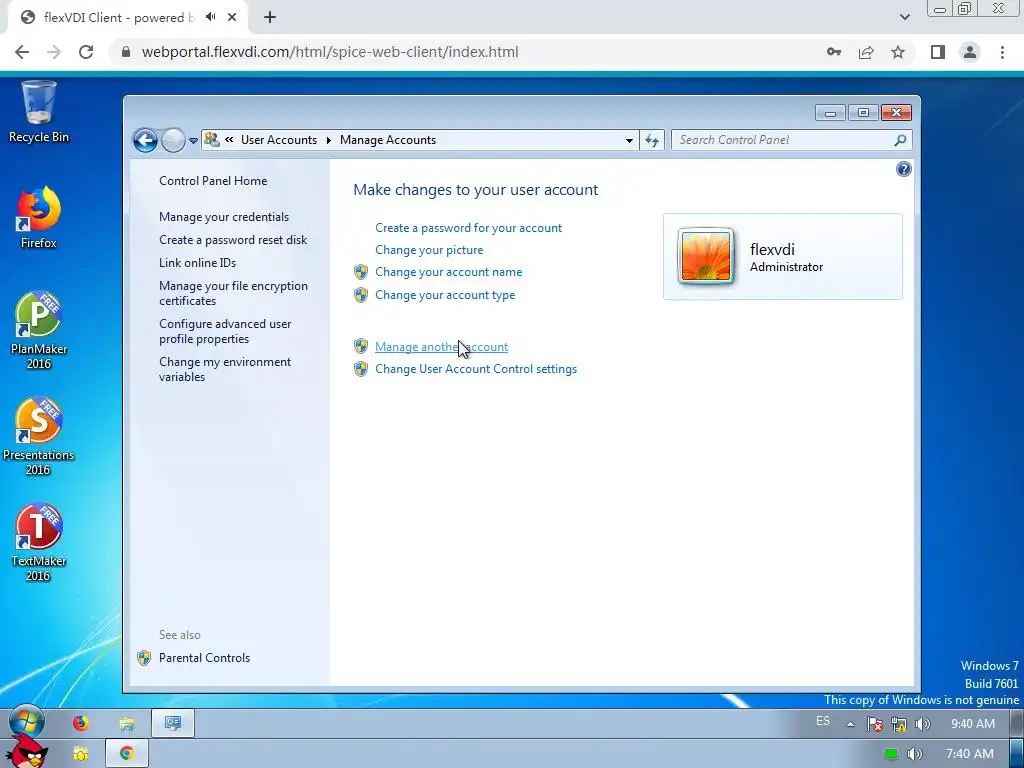Open Control Panel Home
This screenshot has width=1024, height=768.
click(213, 181)
